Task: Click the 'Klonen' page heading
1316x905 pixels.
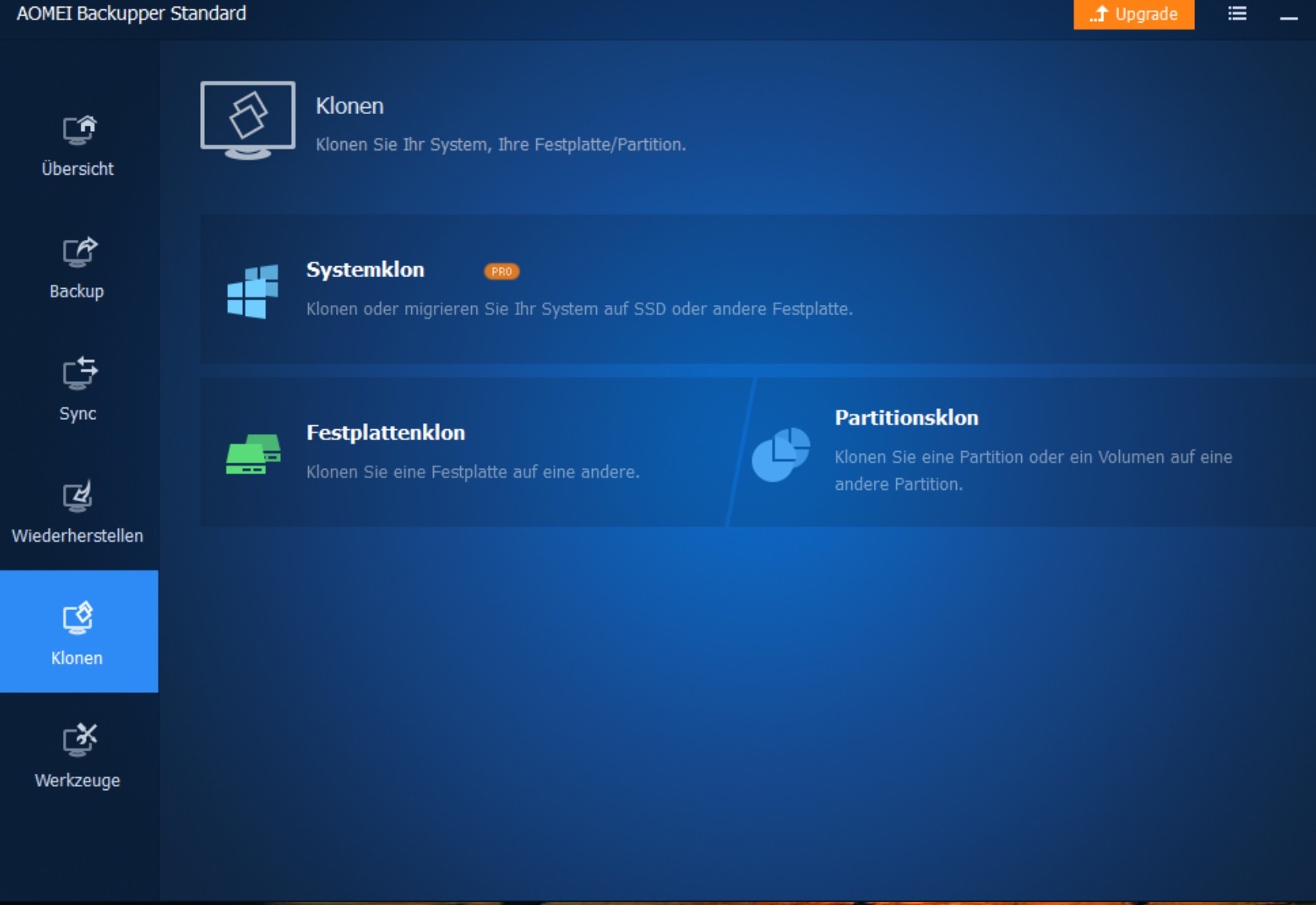Action: click(349, 106)
